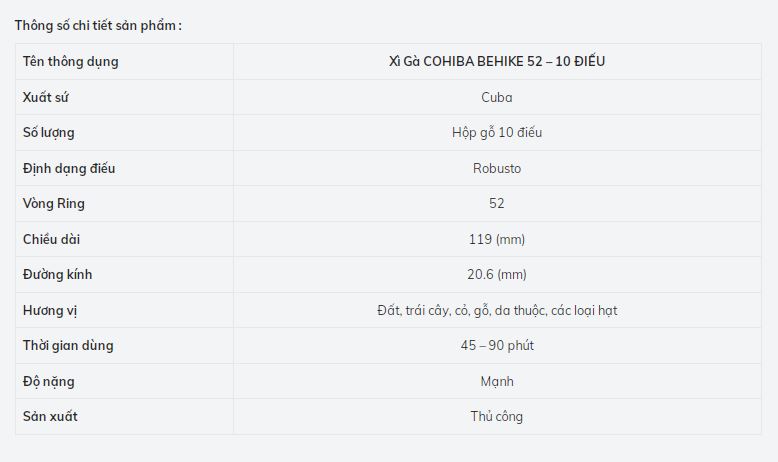Click product name 'Xì Gà COHIBA BEHIKE 52'
This screenshot has width=778, height=462.
(497, 62)
